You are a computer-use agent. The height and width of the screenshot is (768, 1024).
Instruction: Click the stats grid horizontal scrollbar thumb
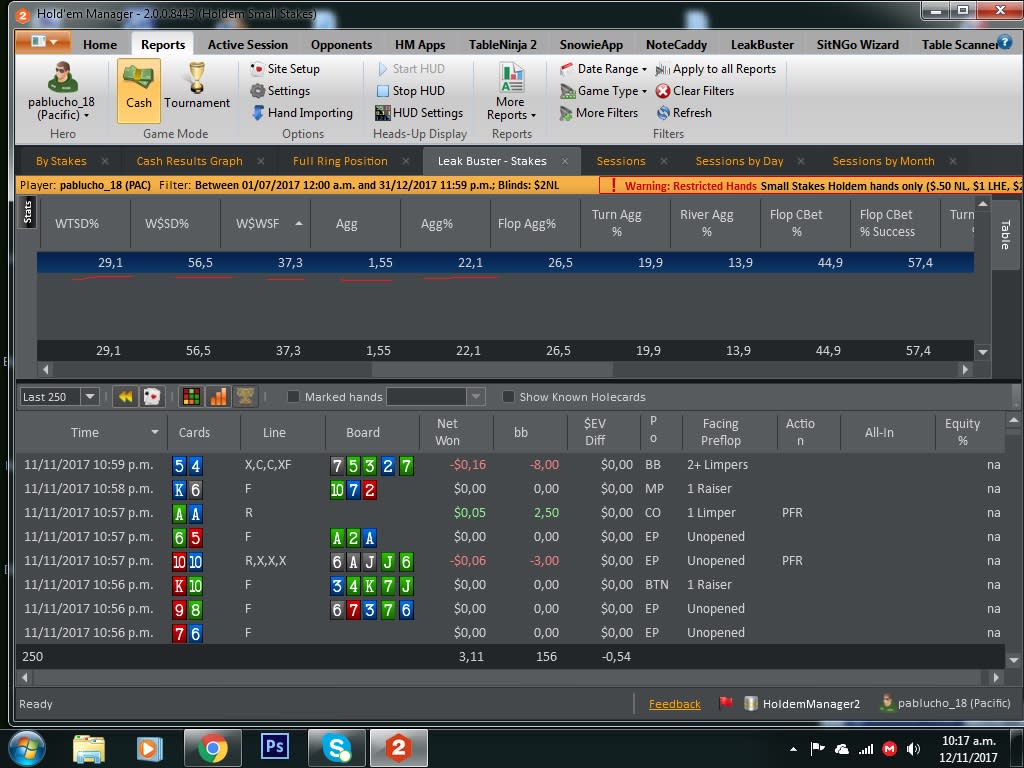coord(492,370)
